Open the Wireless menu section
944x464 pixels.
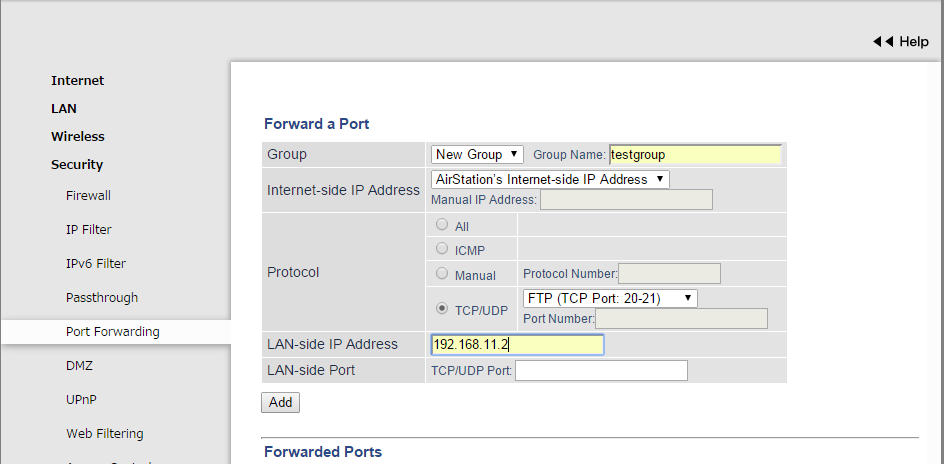coord(78,137)
